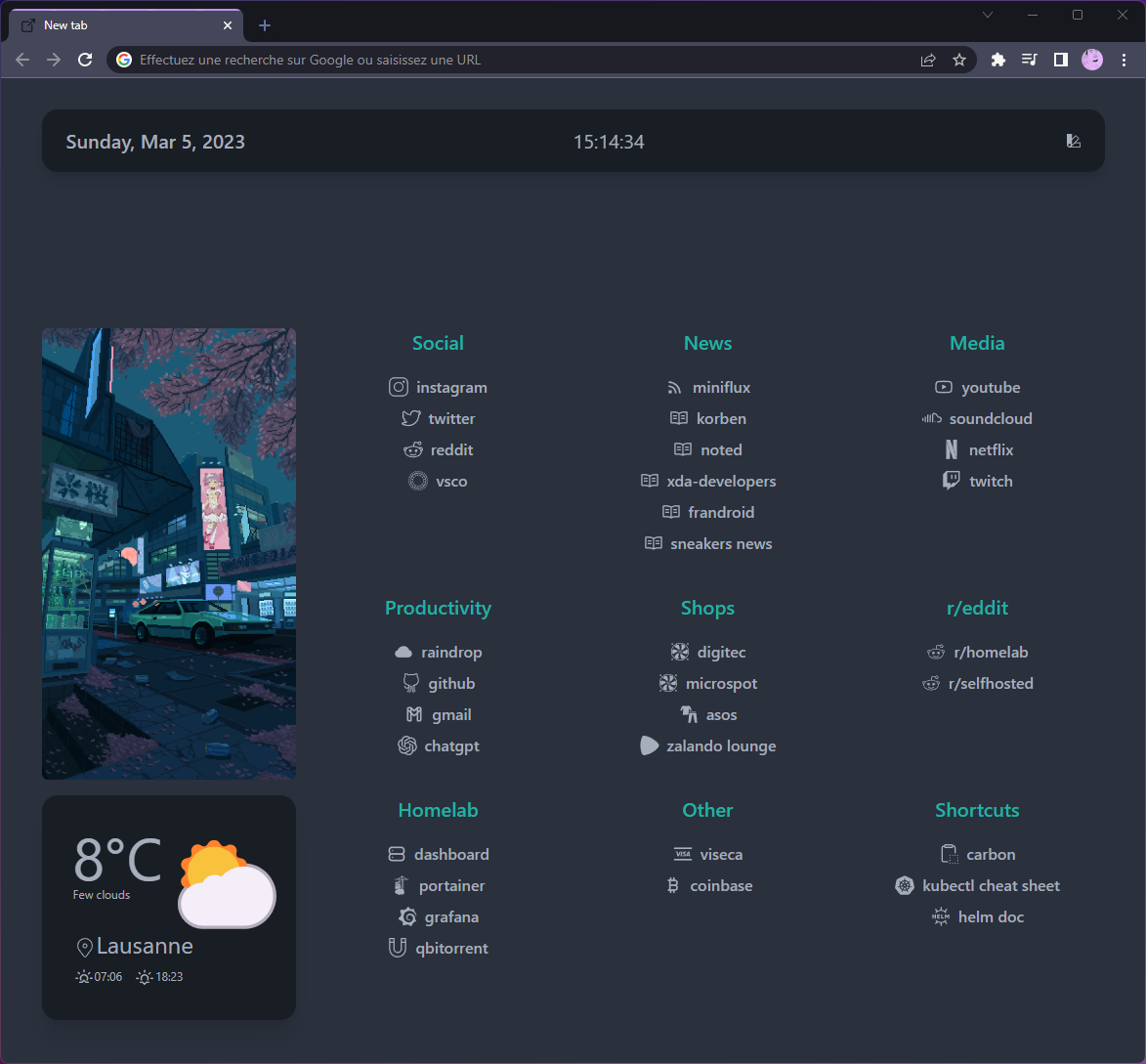Screen dimensions: 1146x1064
Task: Click the Netflix N icon
Action: pyautogui.click(x=951, y=449)
